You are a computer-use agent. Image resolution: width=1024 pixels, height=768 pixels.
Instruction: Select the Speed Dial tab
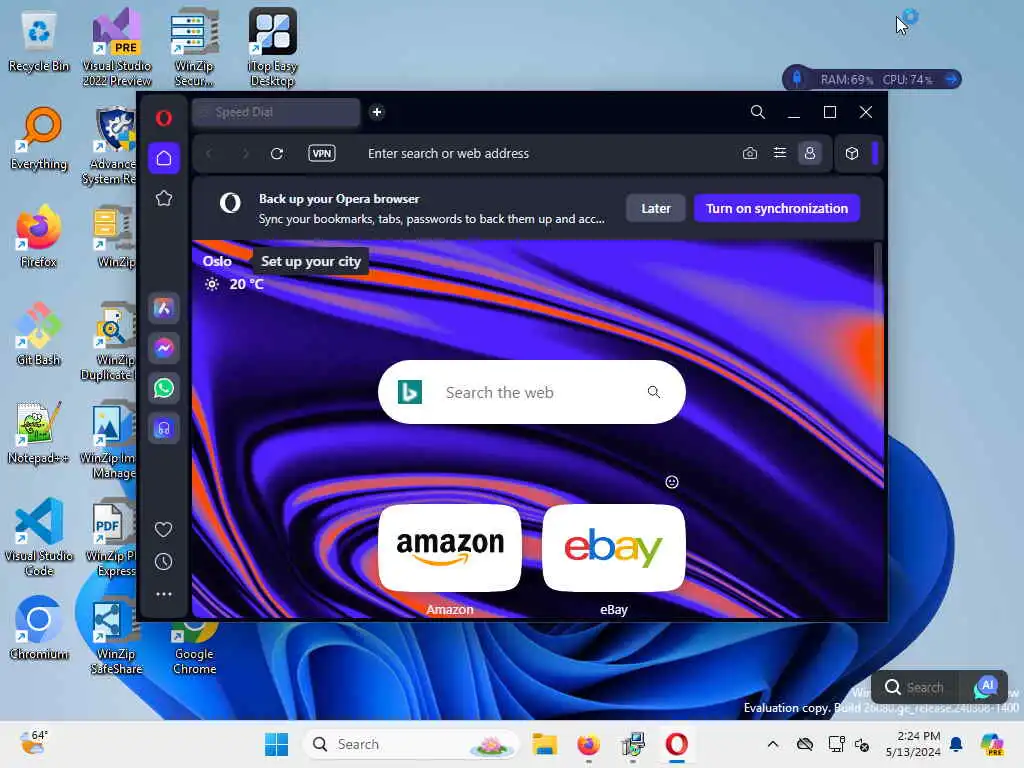[276, 112]
